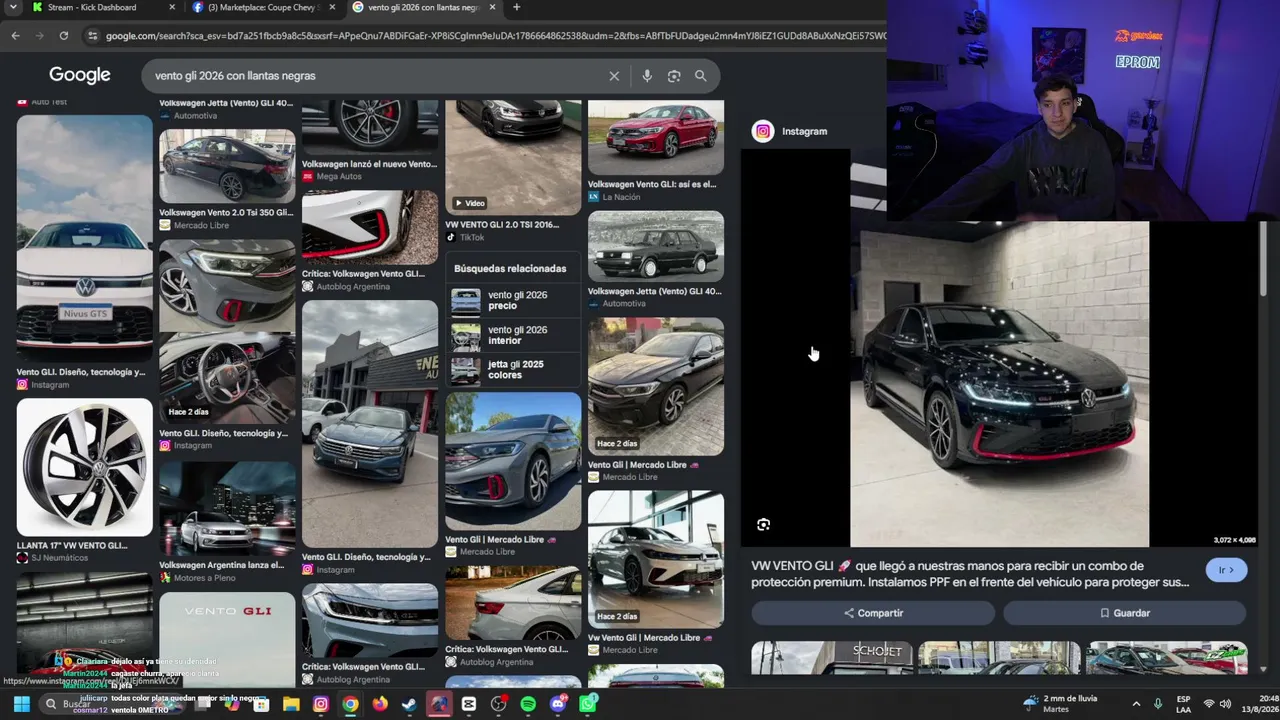Image resolution: width=1280 pixels, height=720 pixels.
Task: Open Steam from the taskbar
Action: click(409, 704)
